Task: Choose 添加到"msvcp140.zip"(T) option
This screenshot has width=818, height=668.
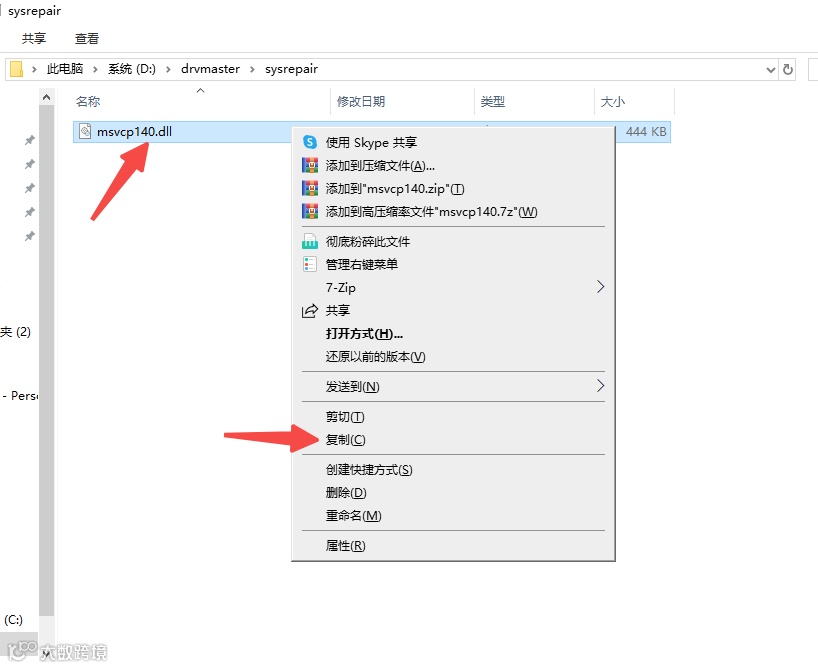Action: tap(453, 188)
